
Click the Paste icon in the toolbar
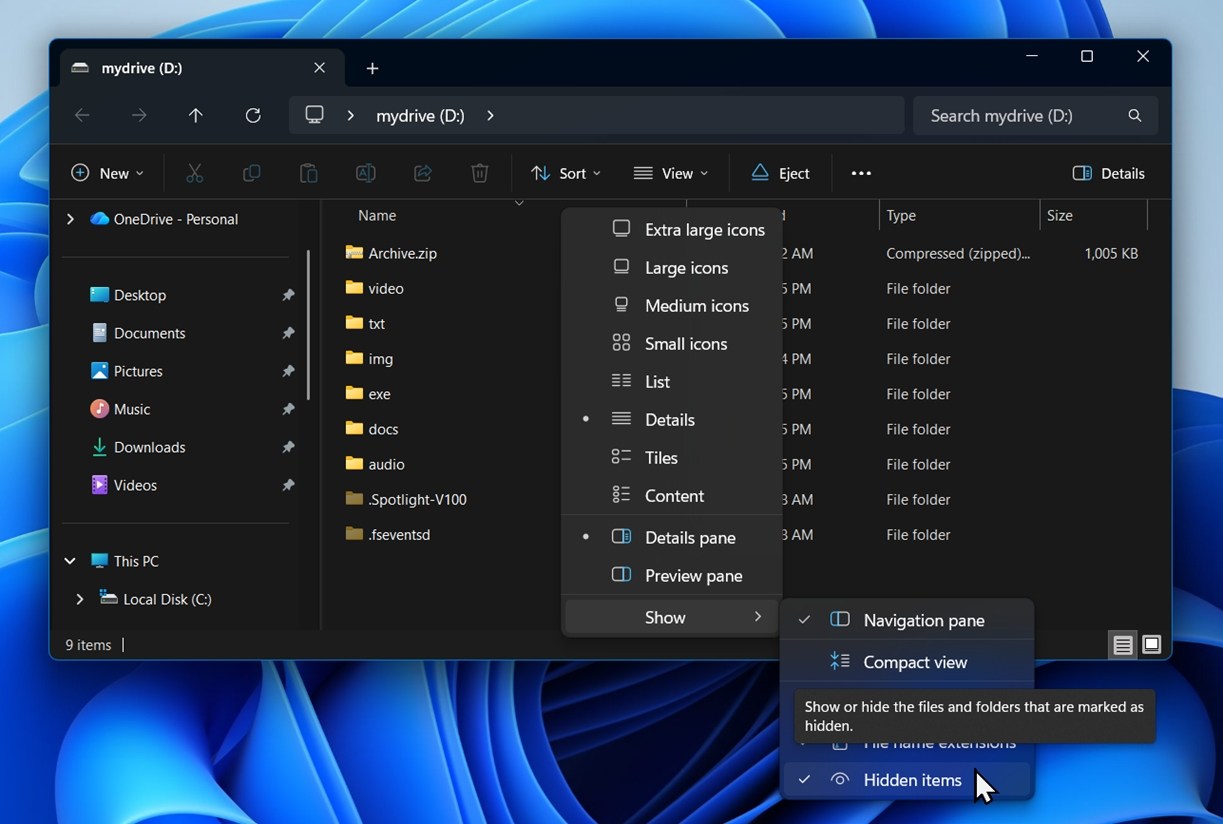(308, 172)
